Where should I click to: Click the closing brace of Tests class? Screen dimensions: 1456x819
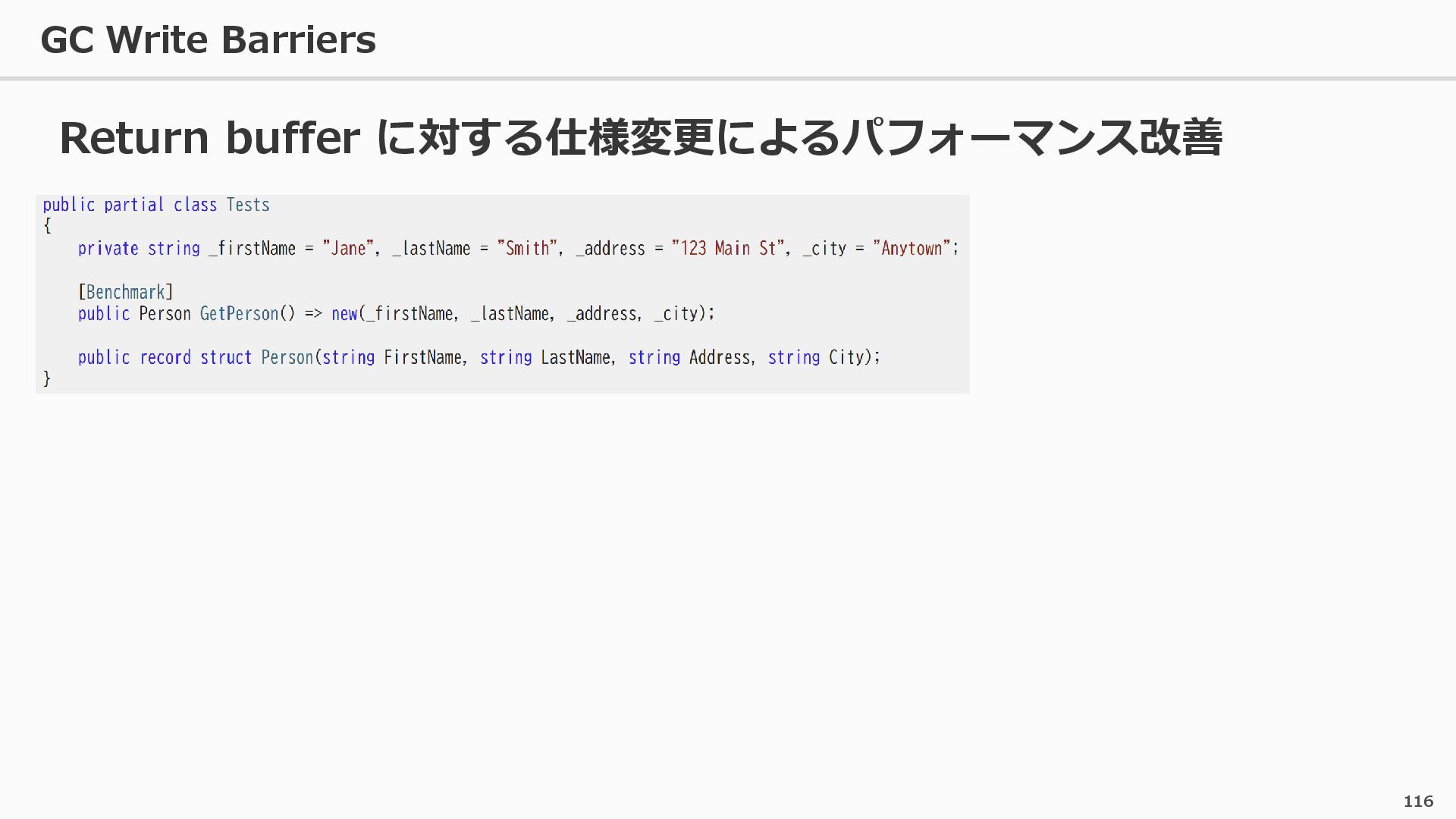point(47,378)
